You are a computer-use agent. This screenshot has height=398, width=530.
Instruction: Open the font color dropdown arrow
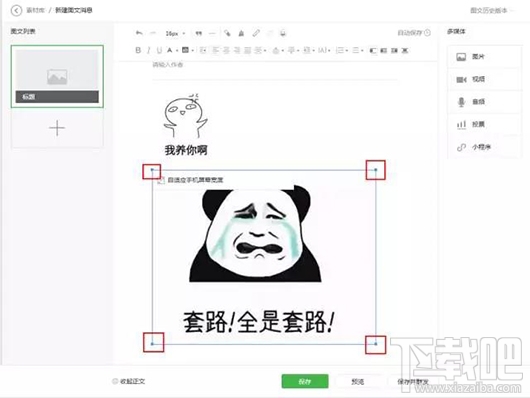point(177,51)
